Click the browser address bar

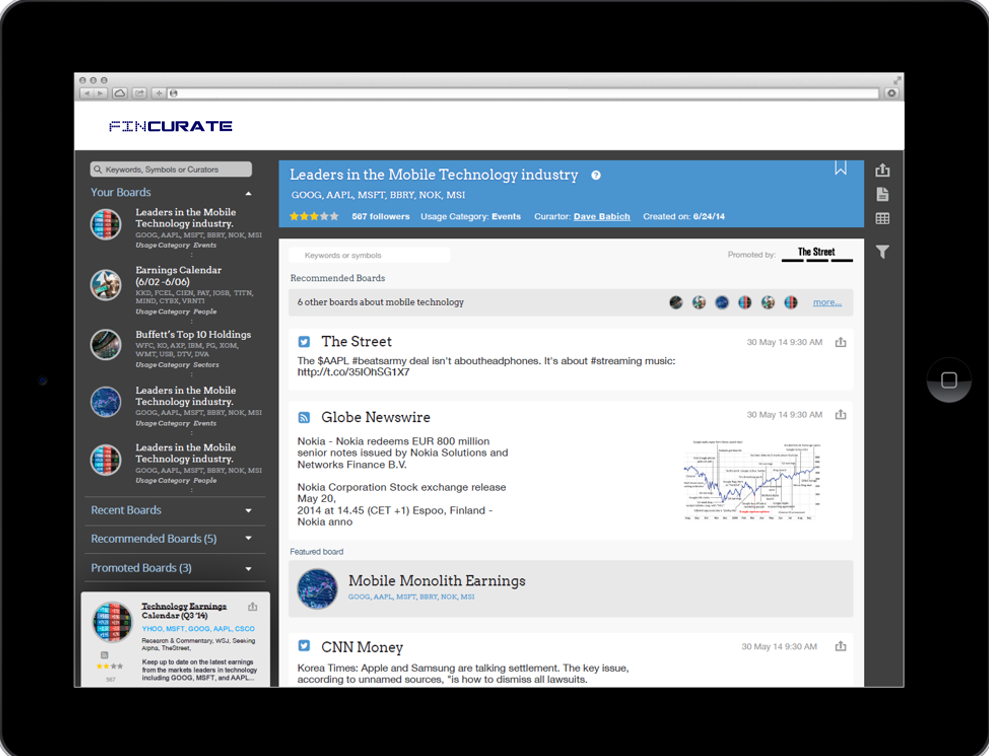(x=522, y=93)
